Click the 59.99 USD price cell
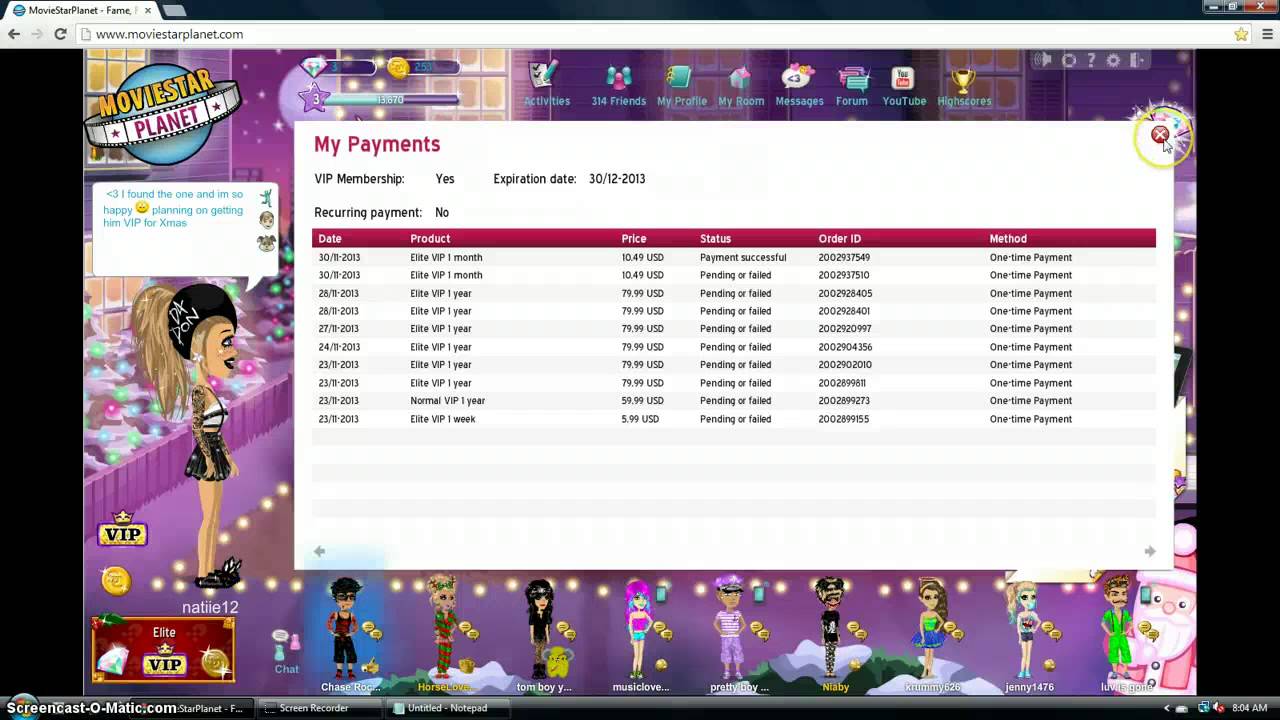1280x720 pixels. click(x=642, y=401)
